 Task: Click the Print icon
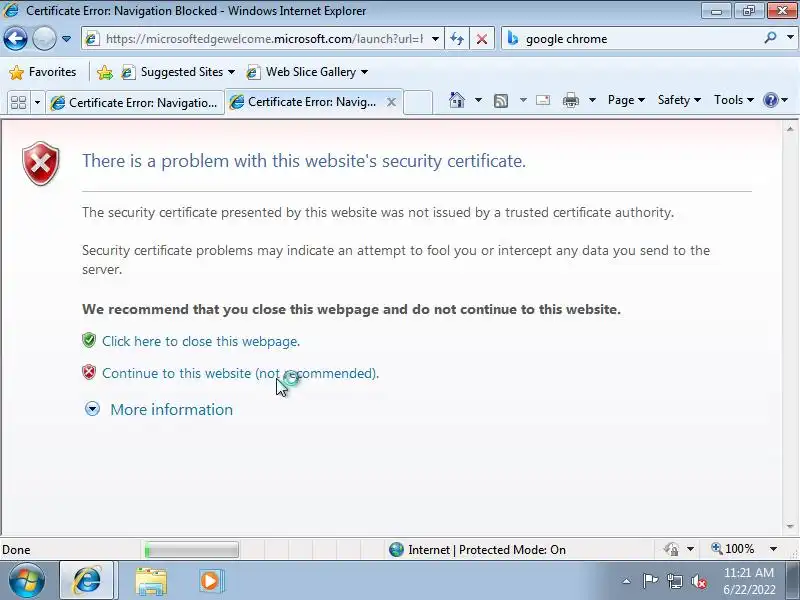570,101
